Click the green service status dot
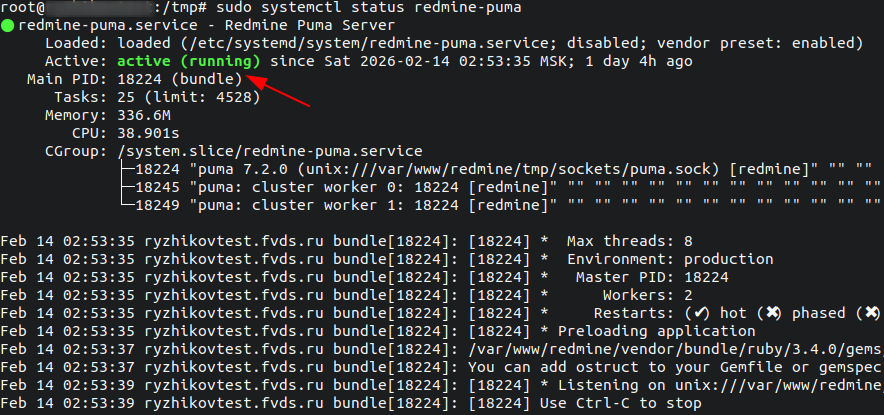Image resolution: width=884 pixels, height=415 pixels. (x=8, y=25)
